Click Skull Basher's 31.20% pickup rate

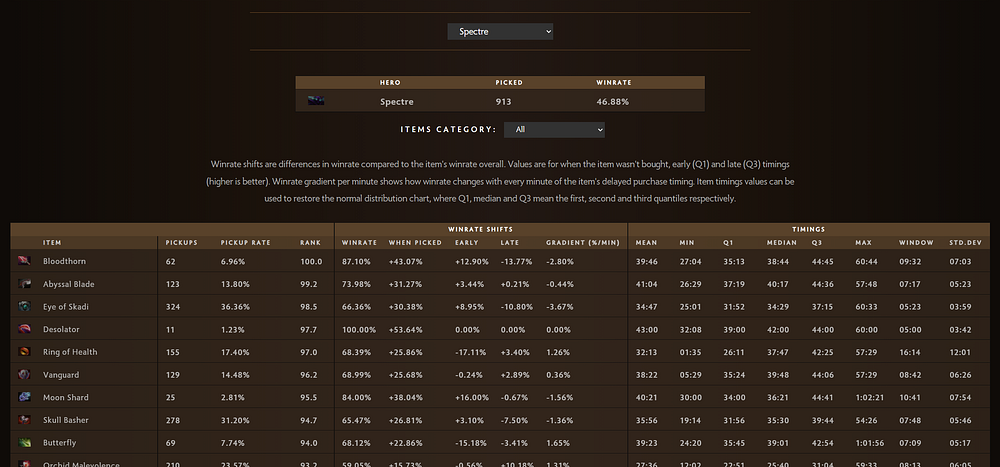click(235, 420)
